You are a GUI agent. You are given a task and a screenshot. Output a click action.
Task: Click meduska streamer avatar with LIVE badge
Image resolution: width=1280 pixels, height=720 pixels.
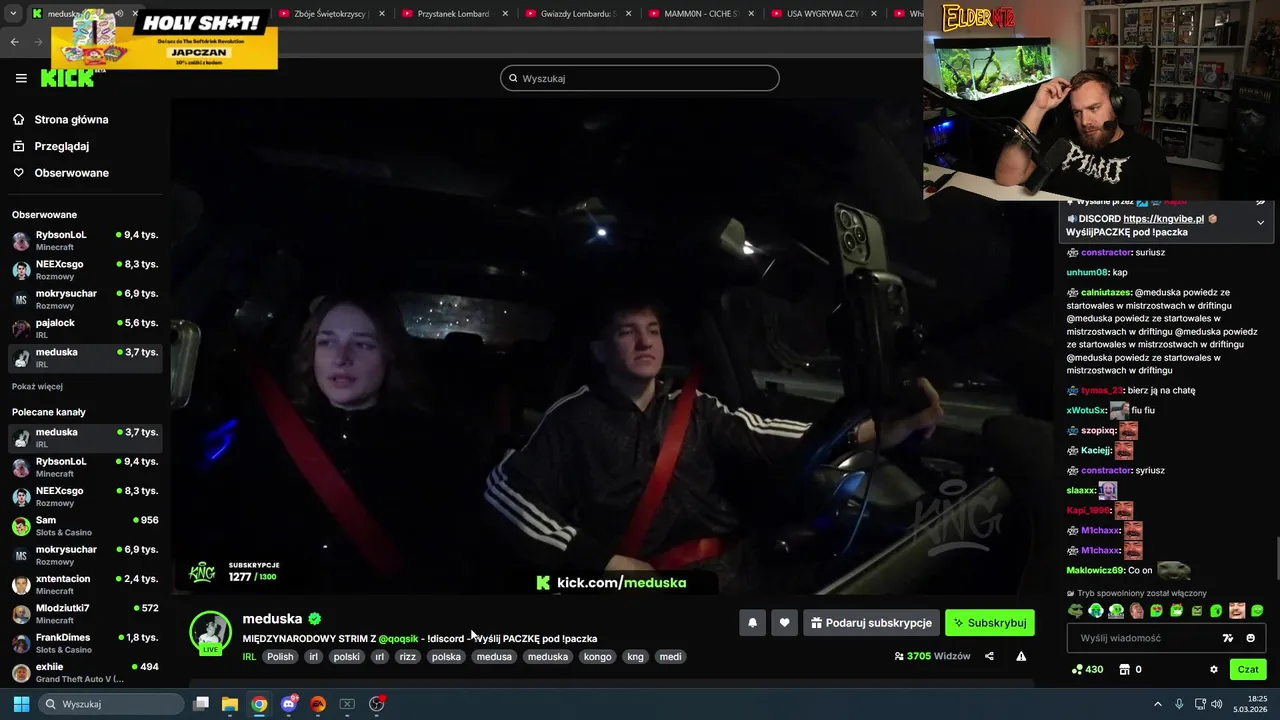click(210, 632)
